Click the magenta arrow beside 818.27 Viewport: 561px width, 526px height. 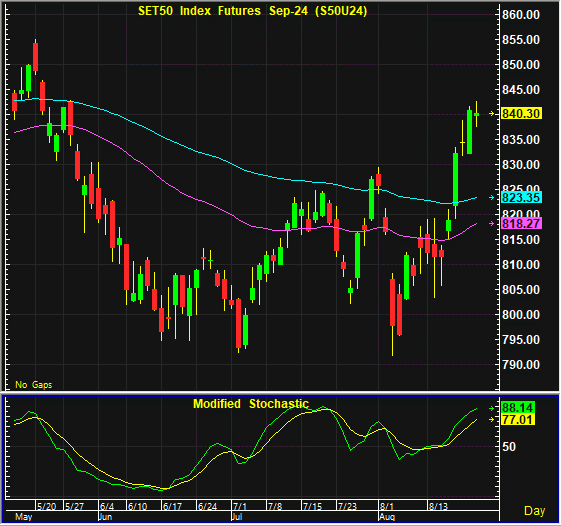492,224
